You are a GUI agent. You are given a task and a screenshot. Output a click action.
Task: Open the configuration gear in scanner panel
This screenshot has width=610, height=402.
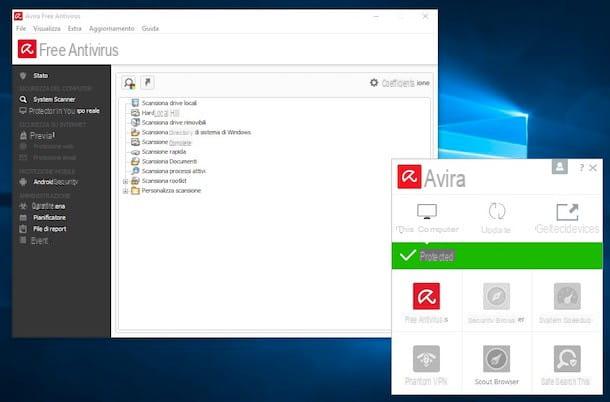pyautogui.click(x=374, y=83)
